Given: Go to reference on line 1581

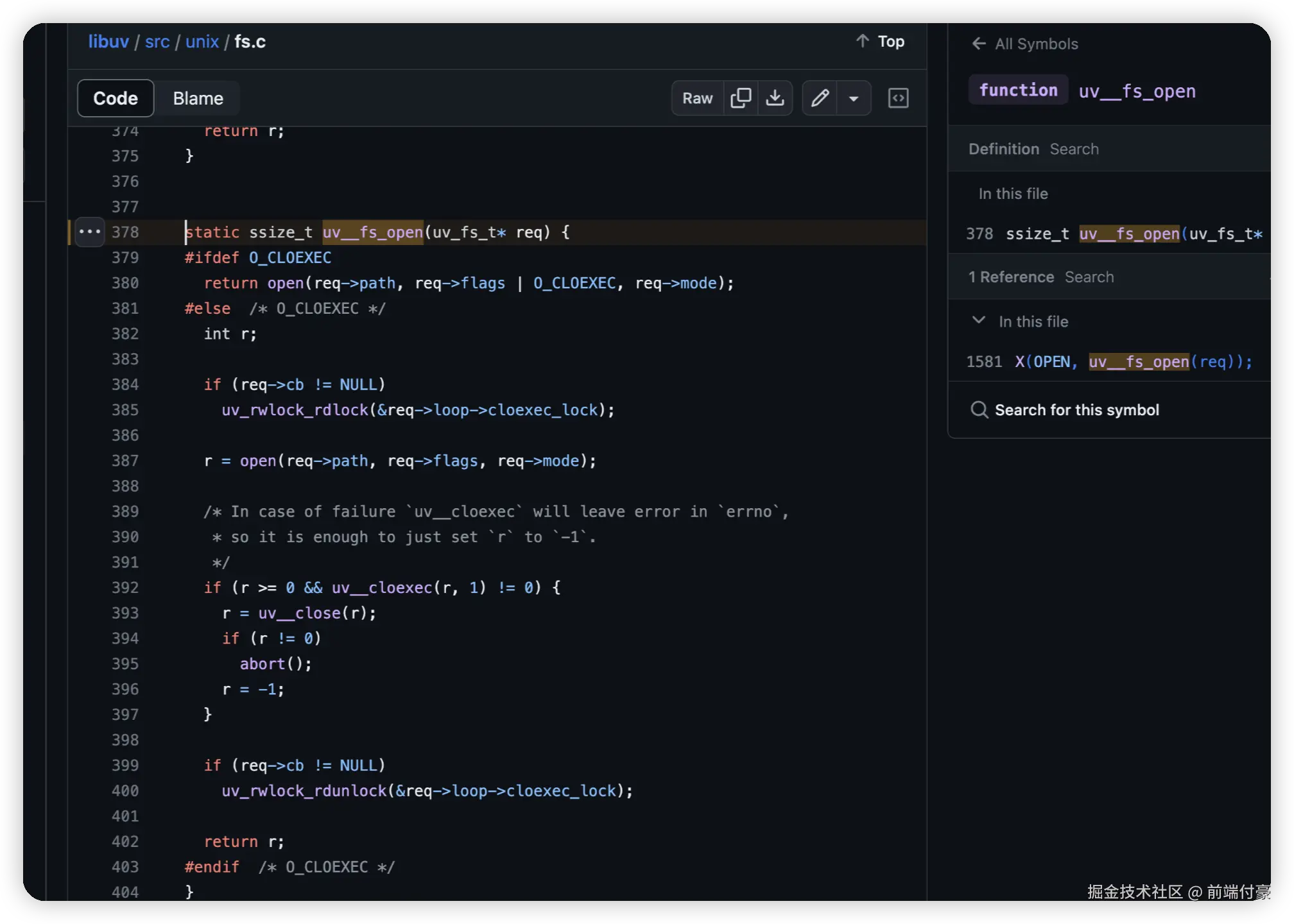Looking at the screenshot, I should tap(1109, 362).
